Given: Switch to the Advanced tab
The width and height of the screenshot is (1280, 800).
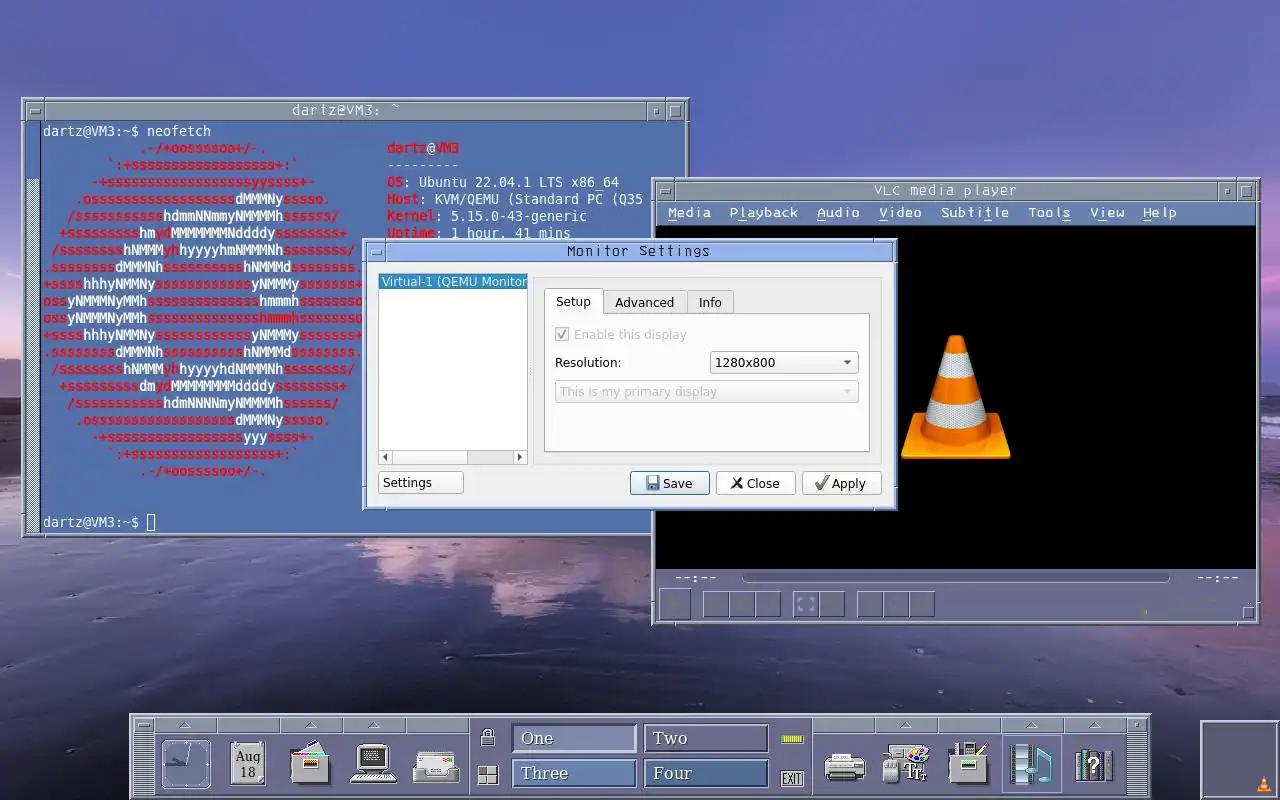Looking at the screenshot, I should click(644, 302).
